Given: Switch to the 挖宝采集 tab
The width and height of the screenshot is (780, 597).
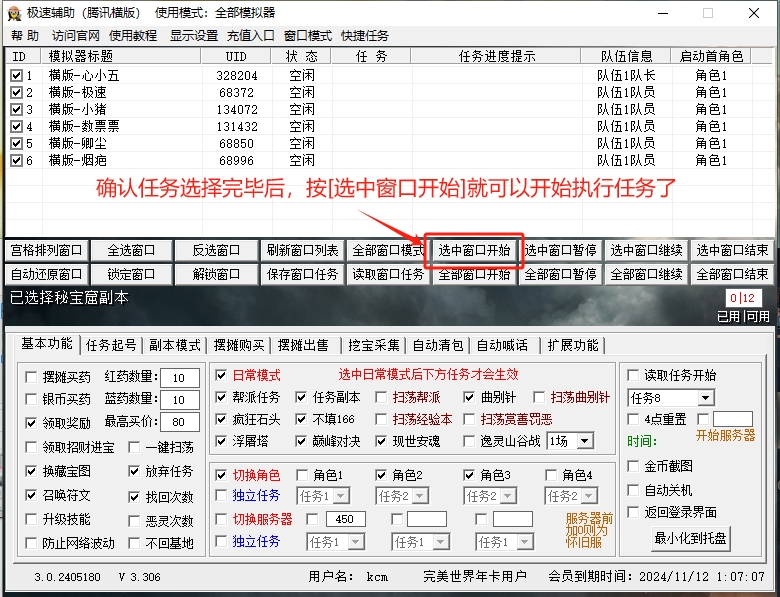Looking at the screenshot, I should [x=373, y=345].
